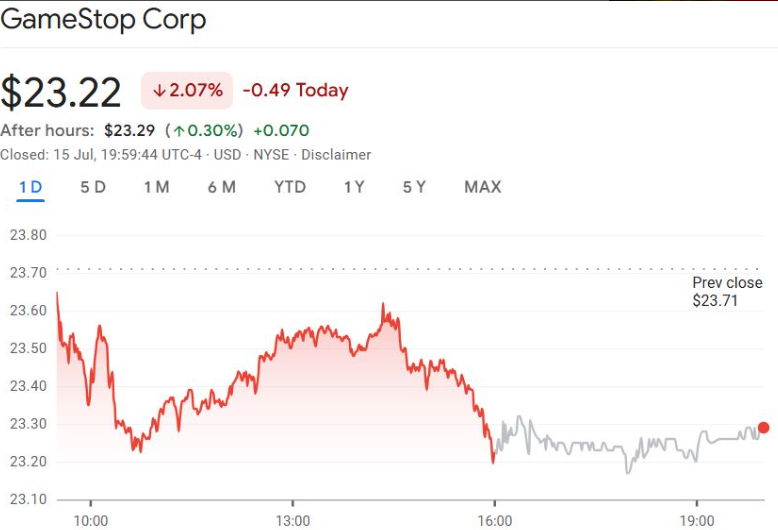Show the 5Y price history

[414, 187]
